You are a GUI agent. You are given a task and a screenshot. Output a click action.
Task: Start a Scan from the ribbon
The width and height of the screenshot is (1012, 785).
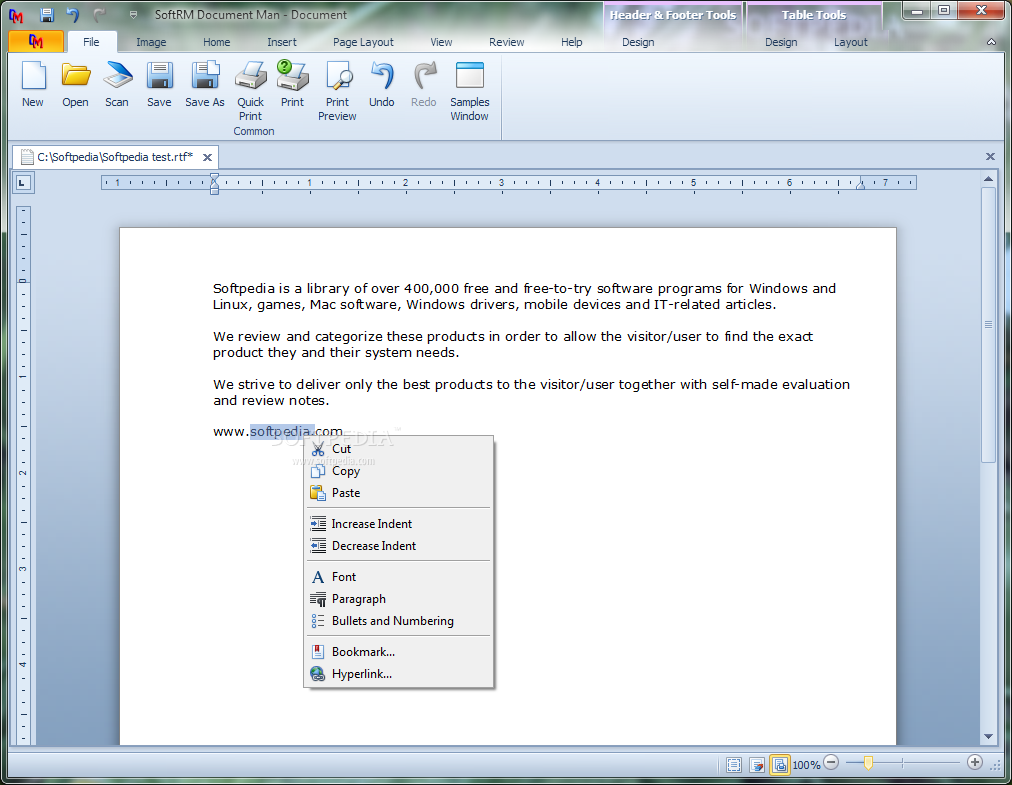point(117,85)
